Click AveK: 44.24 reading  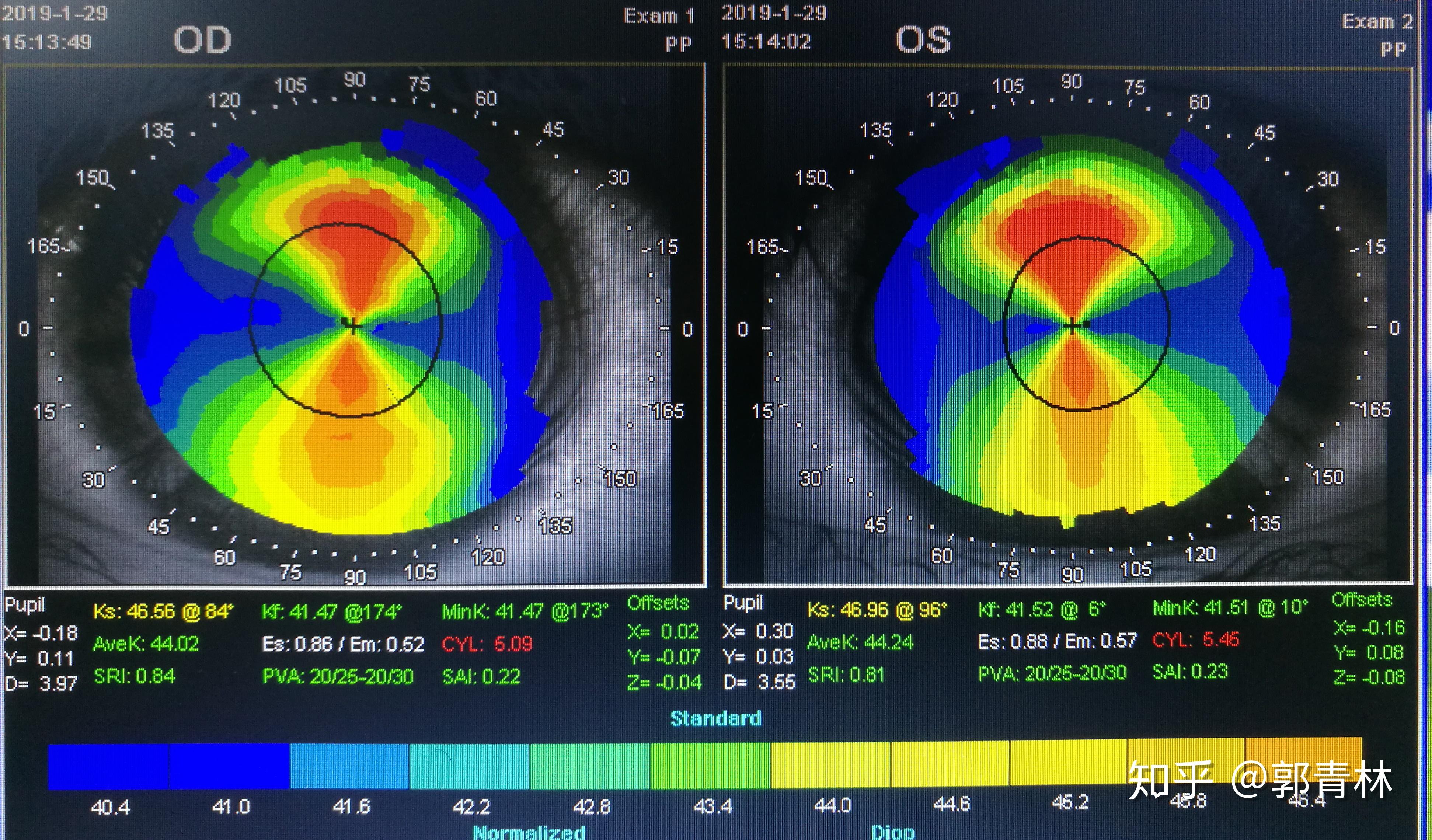click(x=860, y=642)
